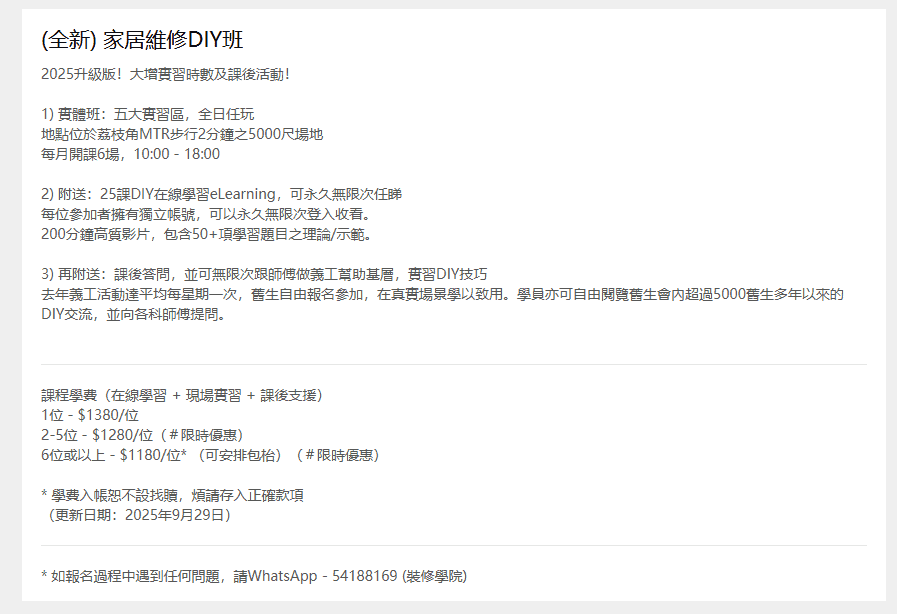Image resolution: width=897 pixels, height=614 pixels.
Task: Click the 裝修學院 name in the footer
Action: (x=434, y=576)
